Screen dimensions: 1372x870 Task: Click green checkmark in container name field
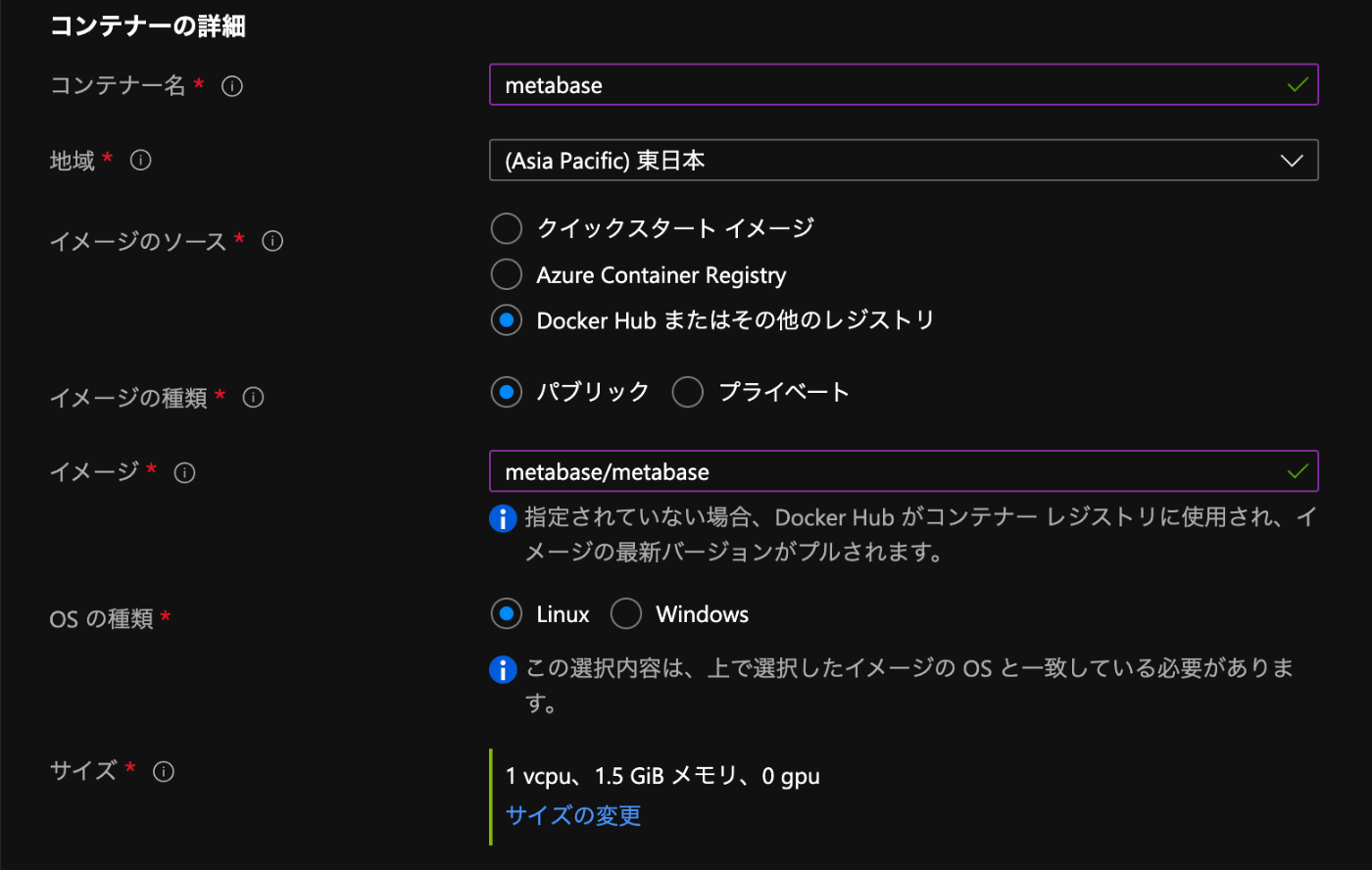(1298, 85)
